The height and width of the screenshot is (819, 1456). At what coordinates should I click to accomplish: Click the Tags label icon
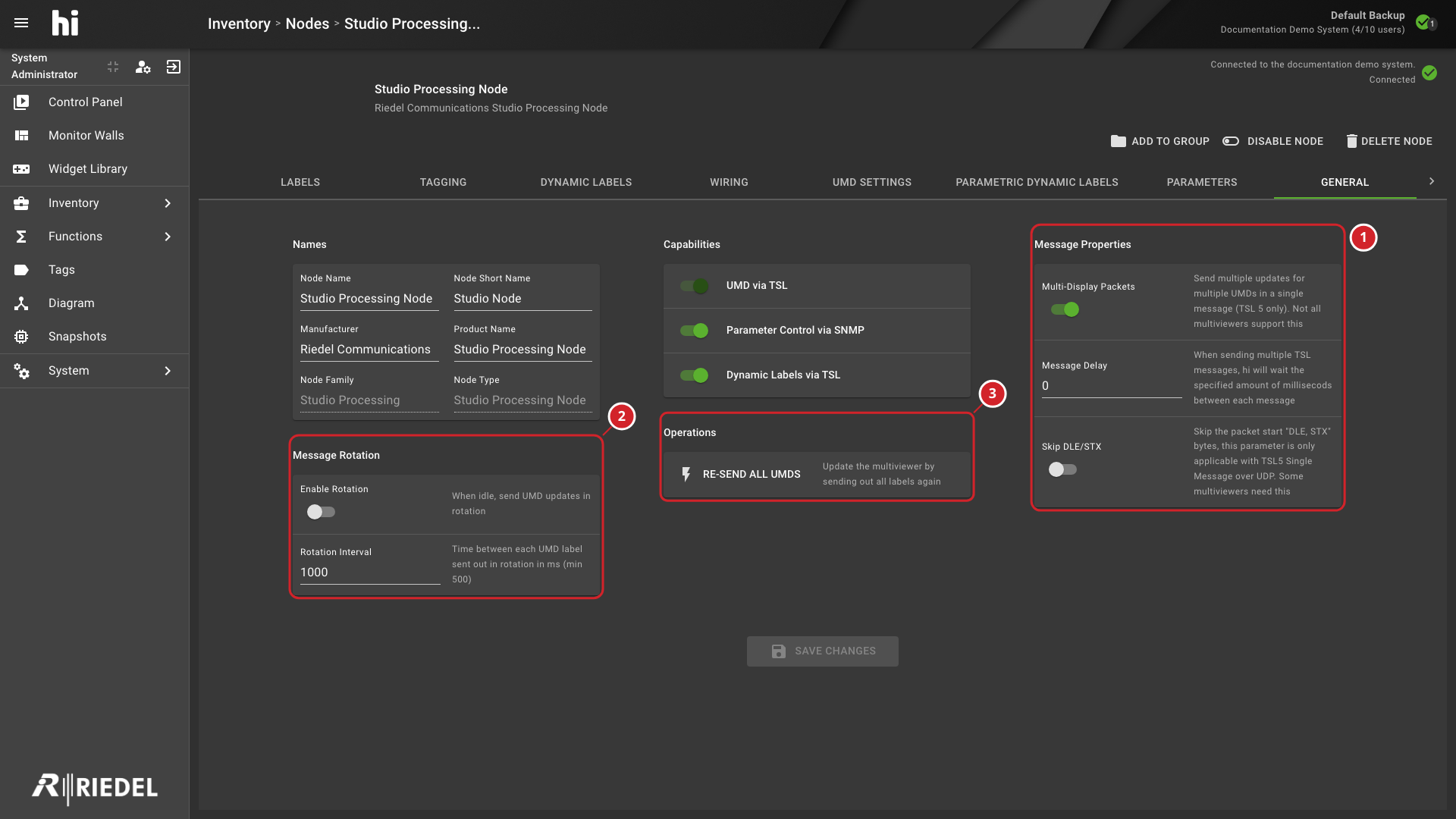click(21, 269)
